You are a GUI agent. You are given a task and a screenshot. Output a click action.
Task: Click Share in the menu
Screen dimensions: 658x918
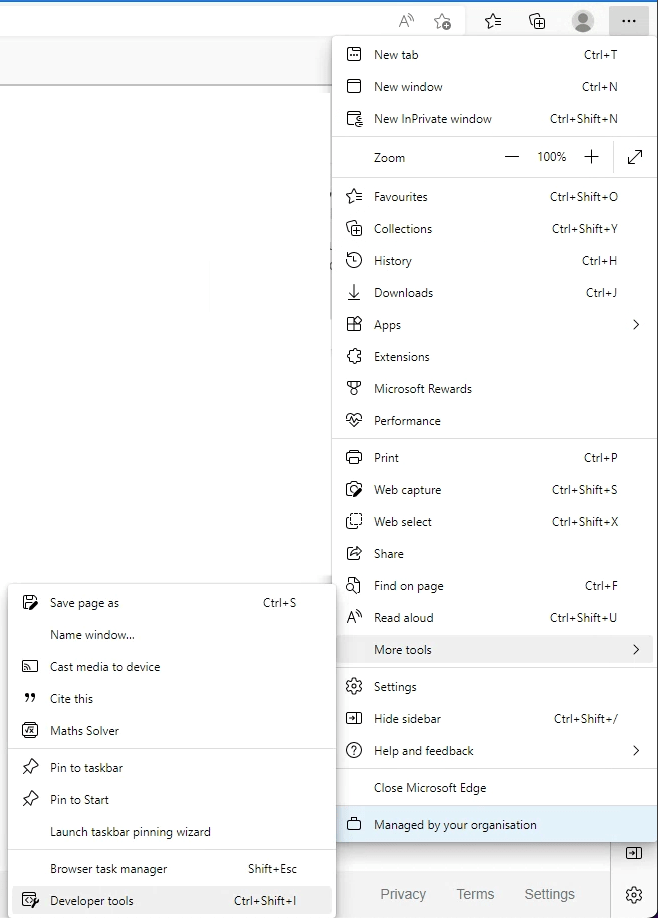point(494,554)
